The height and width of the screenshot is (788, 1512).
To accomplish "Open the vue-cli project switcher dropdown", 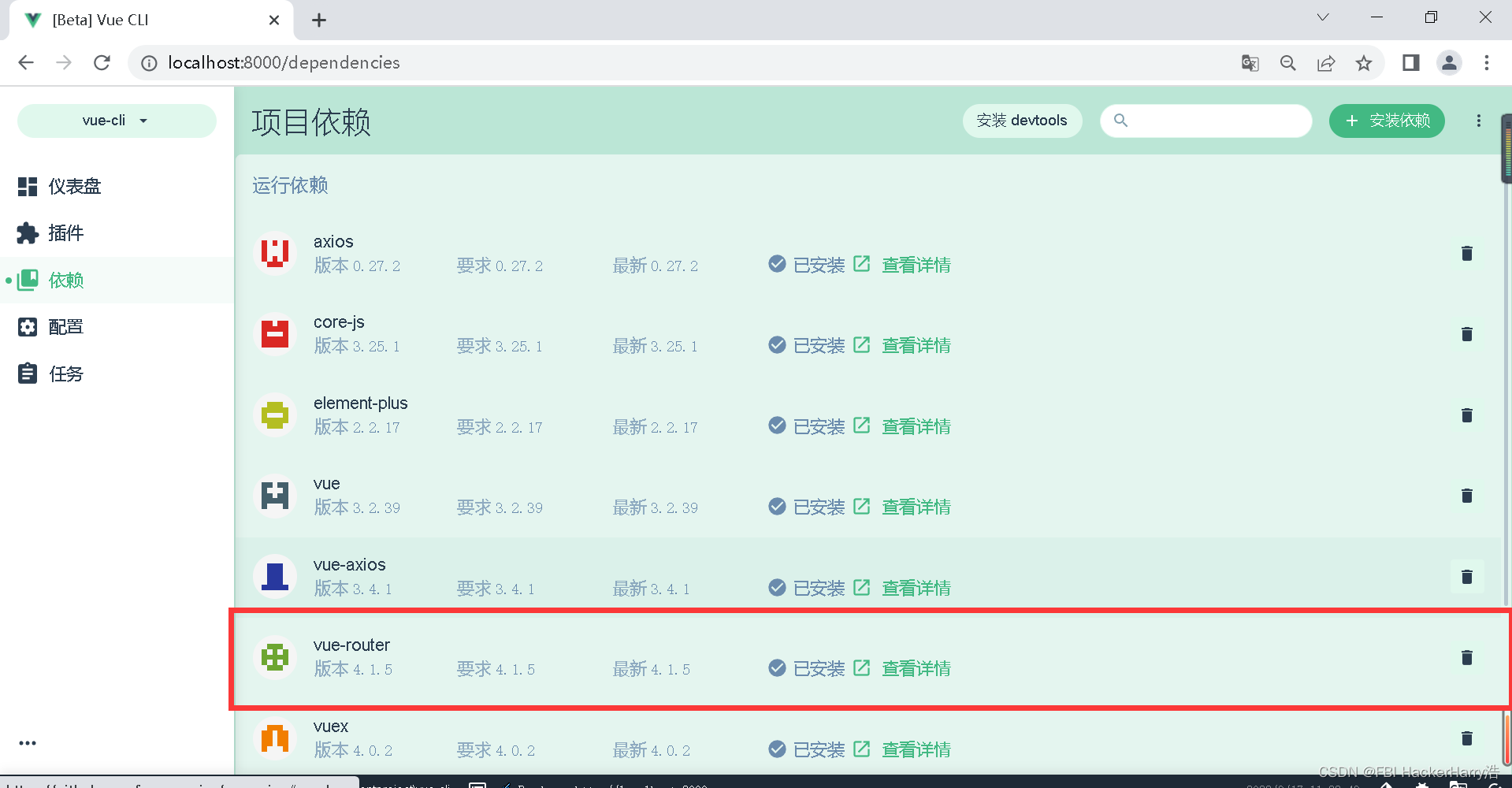I will (116, 121).
